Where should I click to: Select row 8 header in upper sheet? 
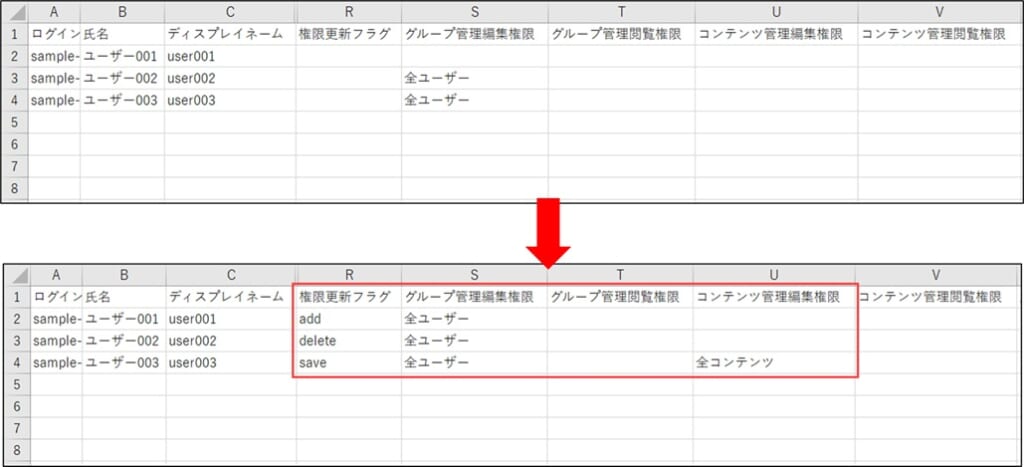tap(15, 188)
